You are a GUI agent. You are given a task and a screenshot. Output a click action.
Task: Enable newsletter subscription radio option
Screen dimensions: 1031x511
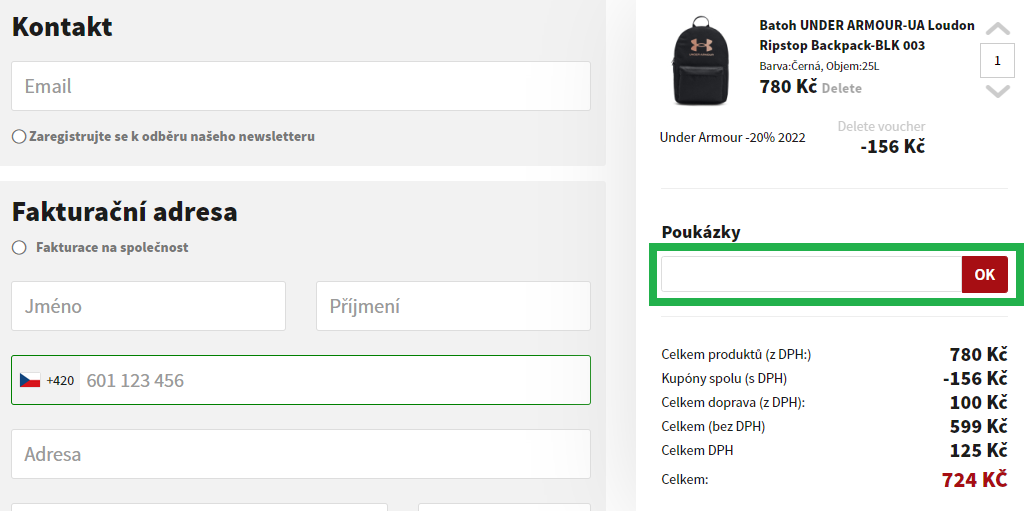click(x=19, y=137)
